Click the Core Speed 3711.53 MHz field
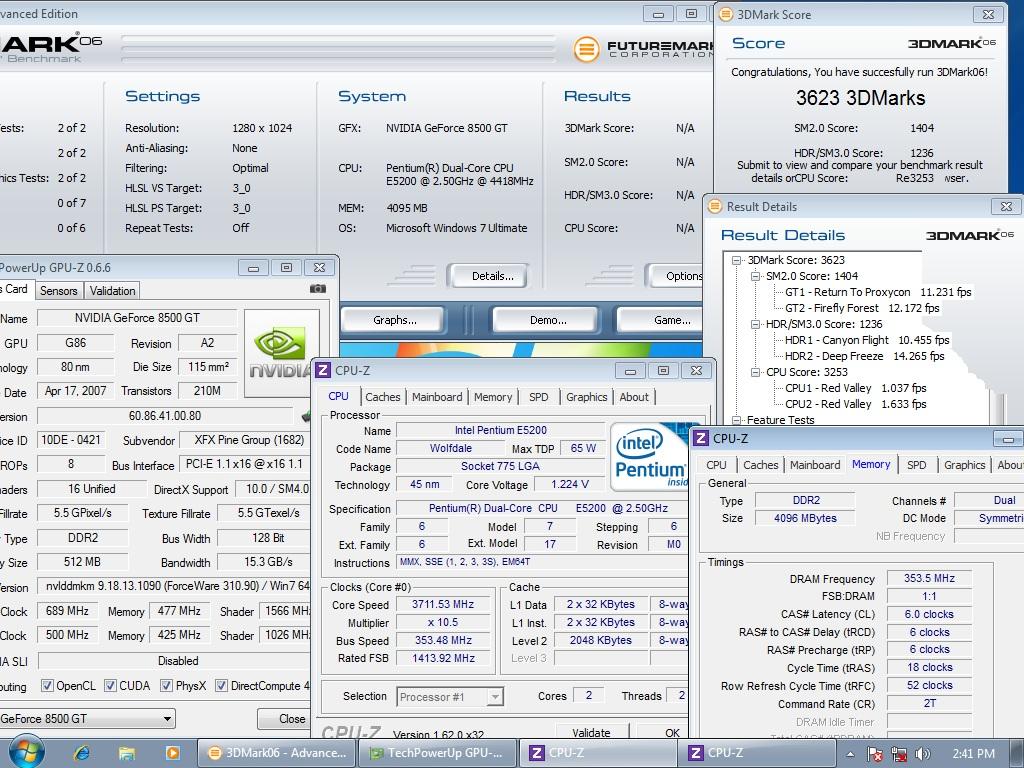The width and height of the screenshot is (1024, 768). [443, 605]
